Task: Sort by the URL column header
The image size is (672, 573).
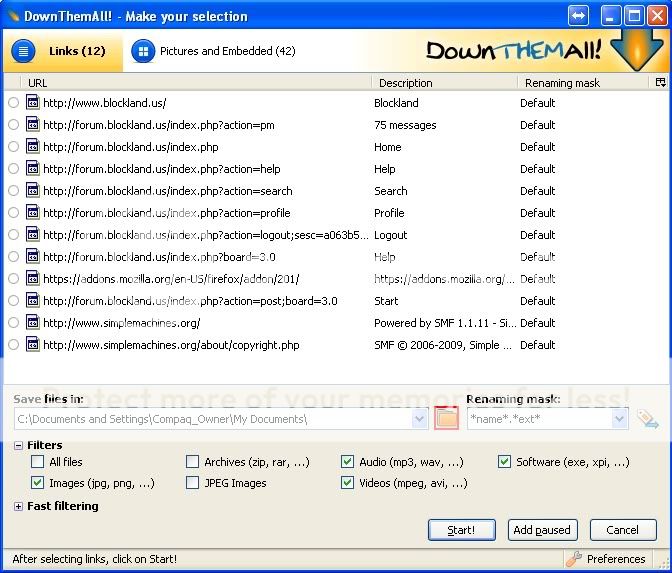Action: [x=195, y=83]
